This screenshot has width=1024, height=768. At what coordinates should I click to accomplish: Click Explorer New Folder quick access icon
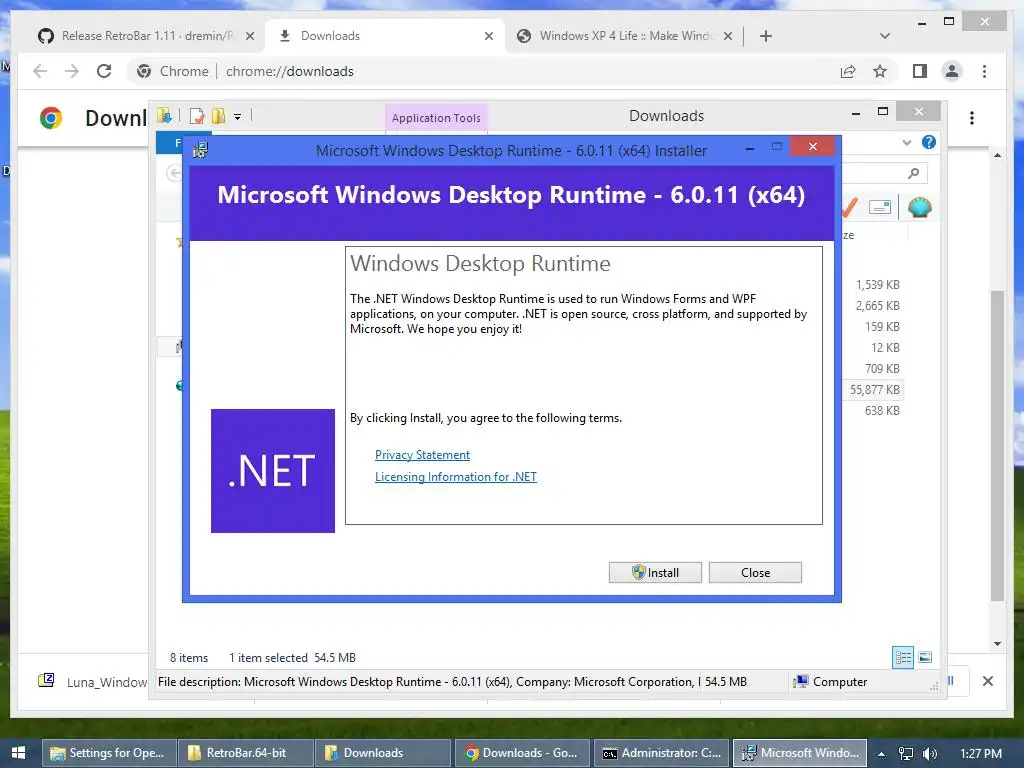218,116
